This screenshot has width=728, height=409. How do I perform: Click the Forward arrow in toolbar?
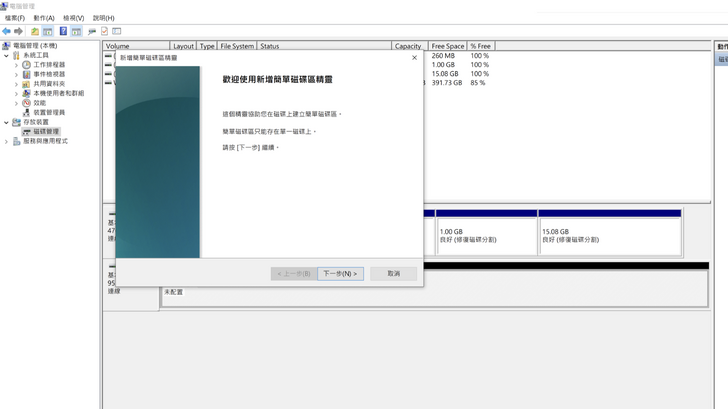pyautogui.click(x=19, y=31)
